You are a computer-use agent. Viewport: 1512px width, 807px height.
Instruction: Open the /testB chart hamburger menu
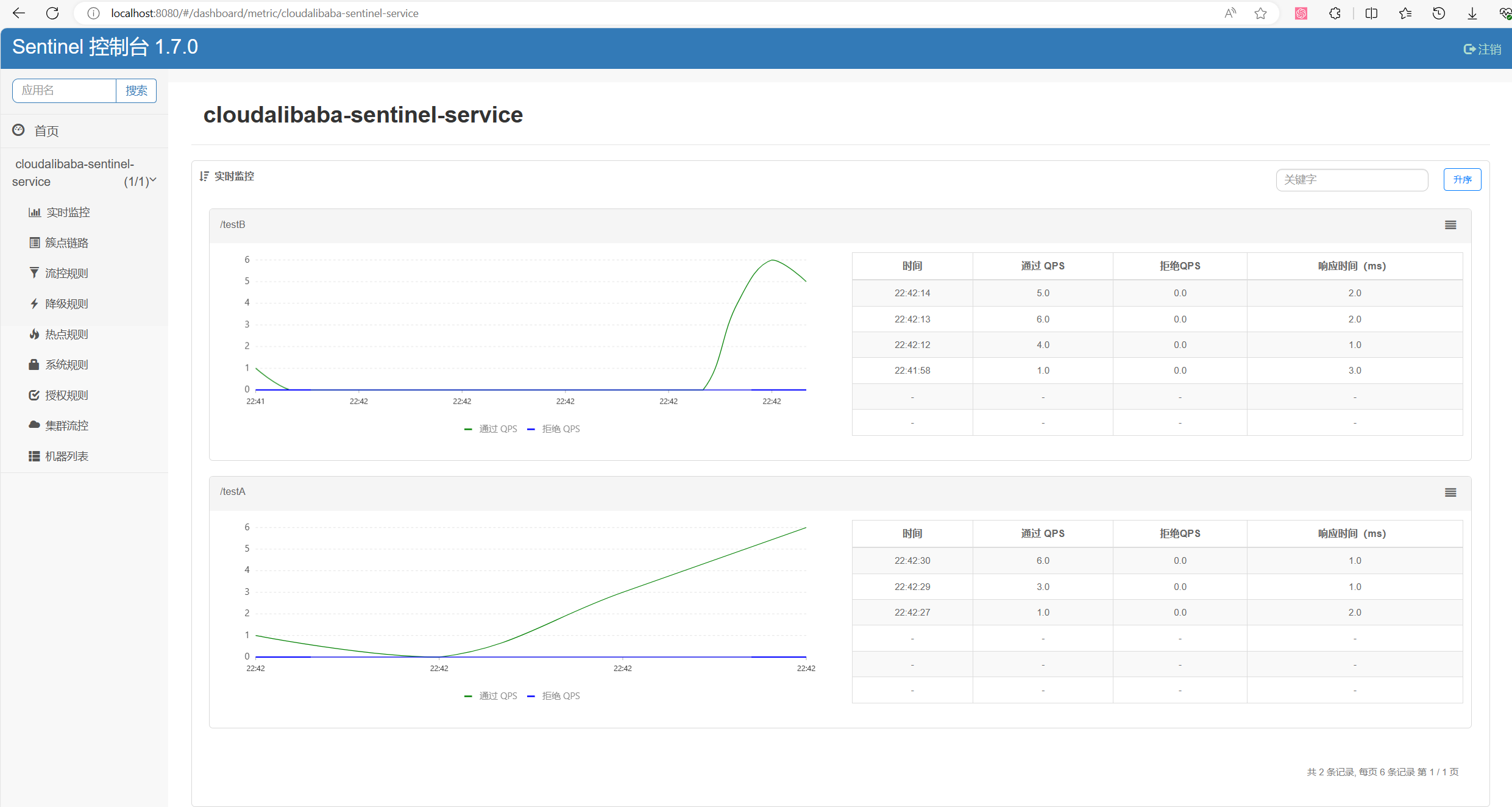tap(1450, 225)
